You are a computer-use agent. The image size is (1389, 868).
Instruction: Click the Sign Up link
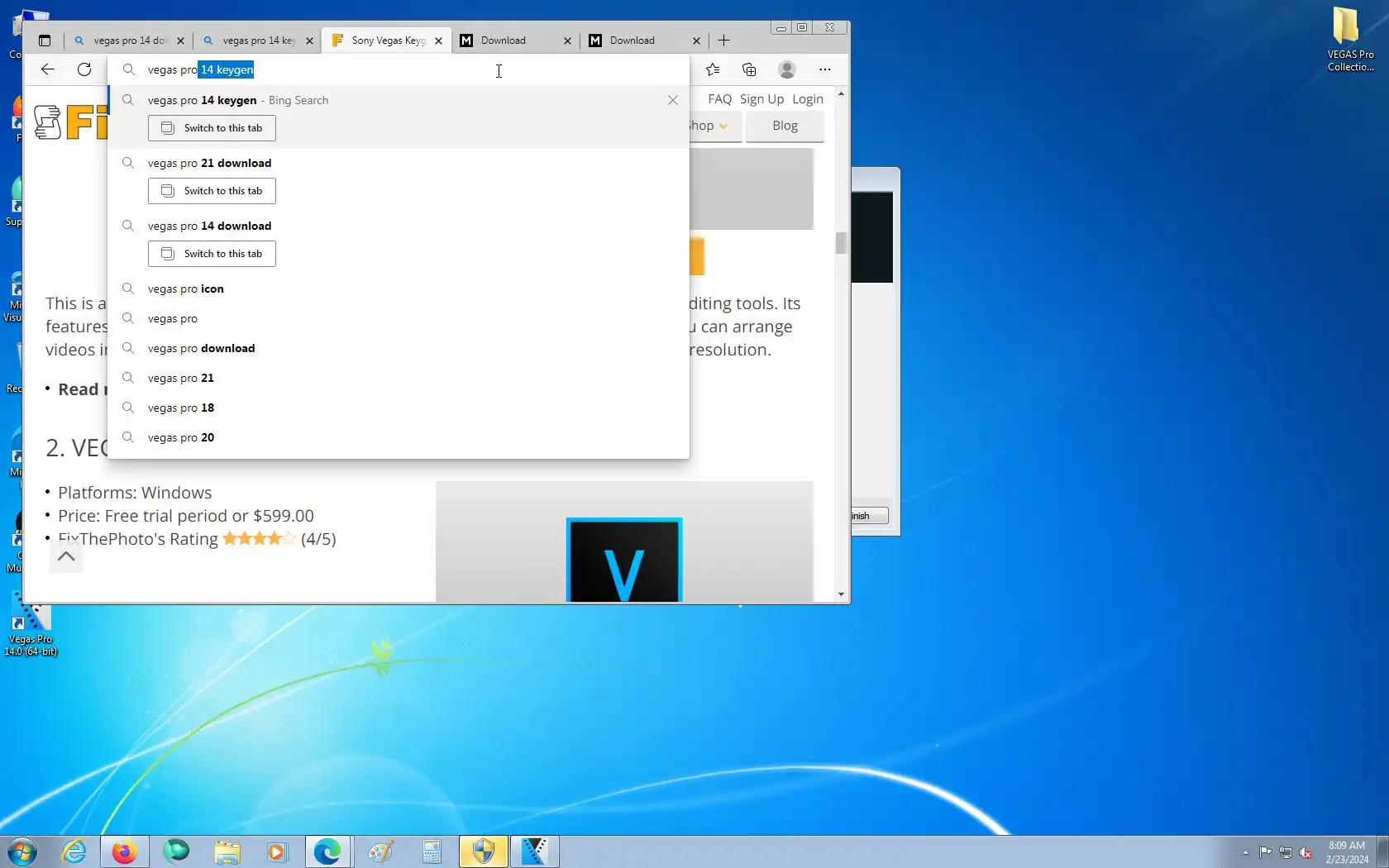(x=761, y=99)
